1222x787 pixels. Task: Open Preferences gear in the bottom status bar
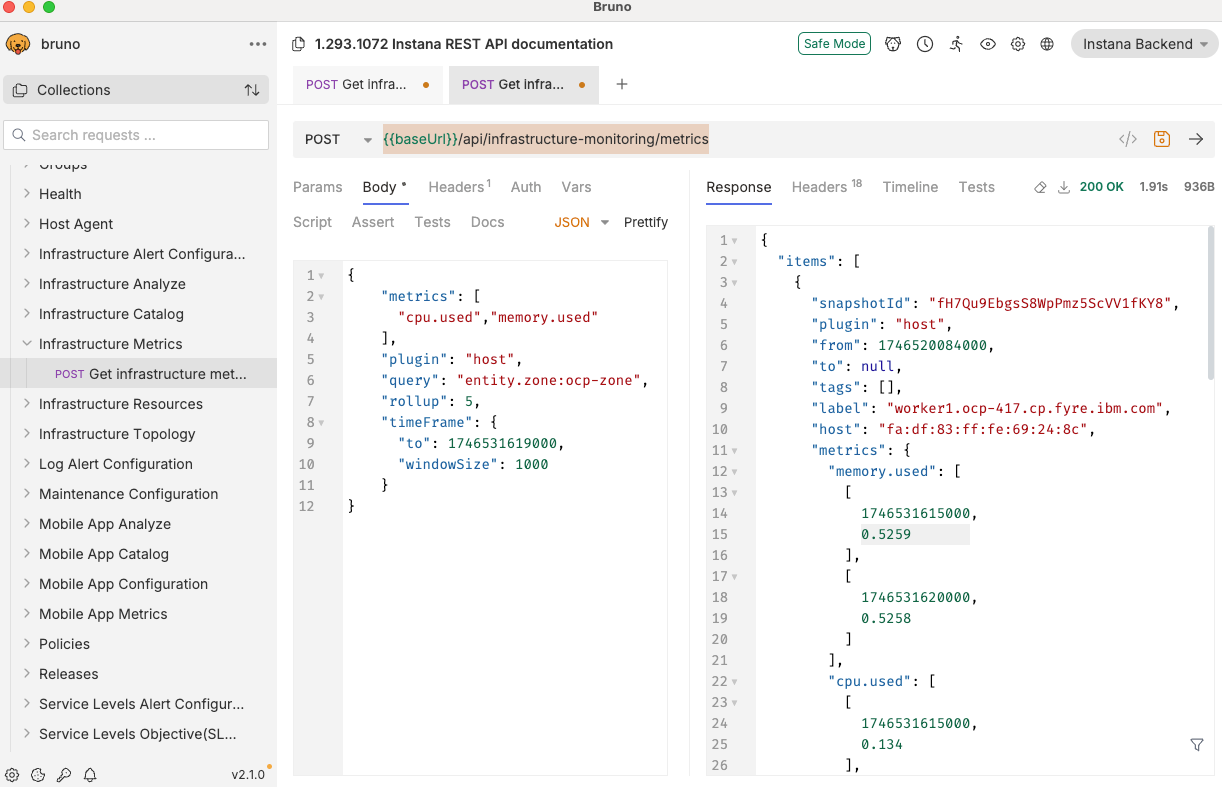click(12, 775)
